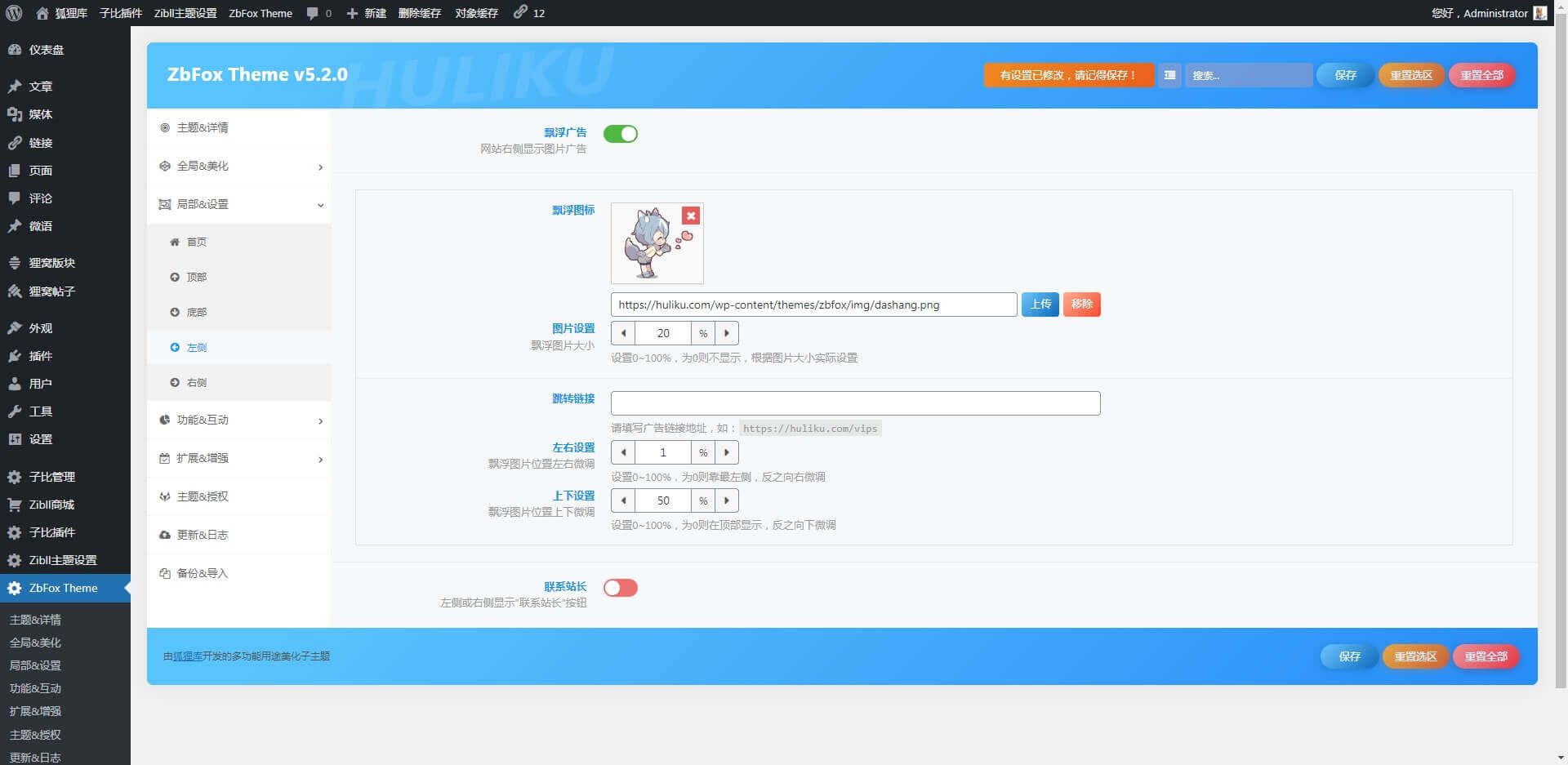Expand the 功能&互动 section
Image resolution: width=1568 pixels, height=765 pixels.
point(239,420)
